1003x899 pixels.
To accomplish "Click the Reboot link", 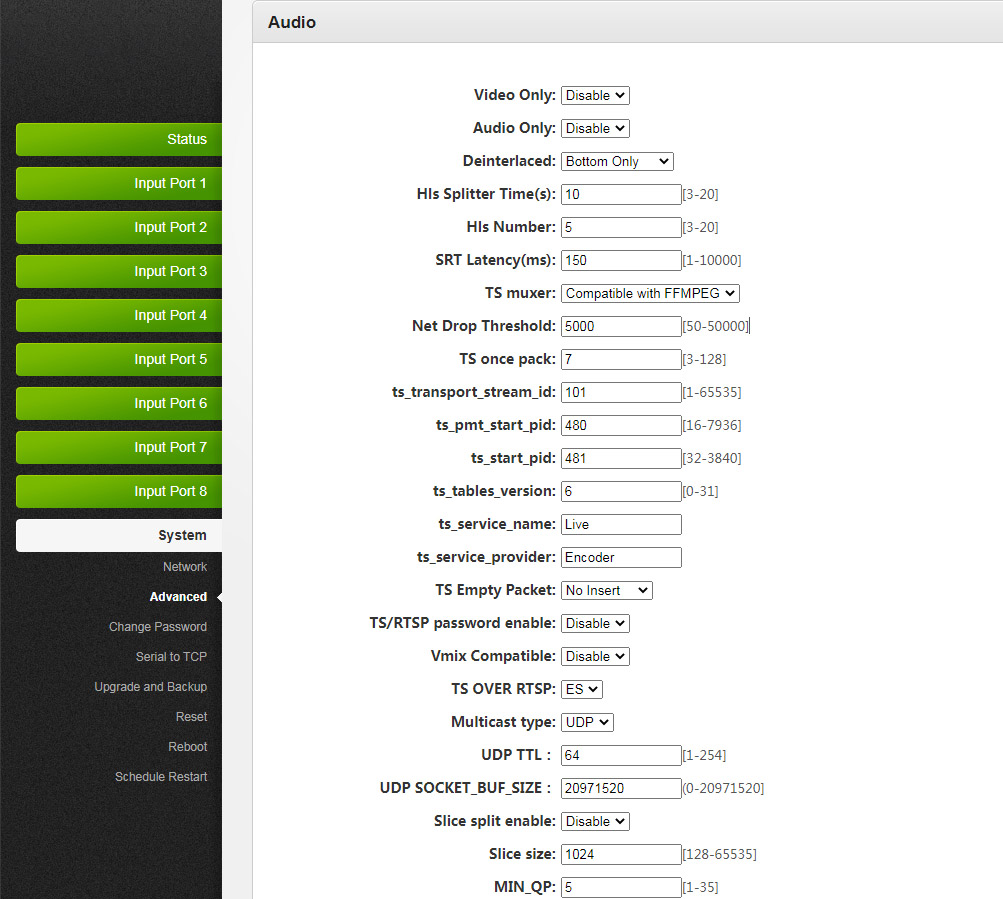I will 188,747.
